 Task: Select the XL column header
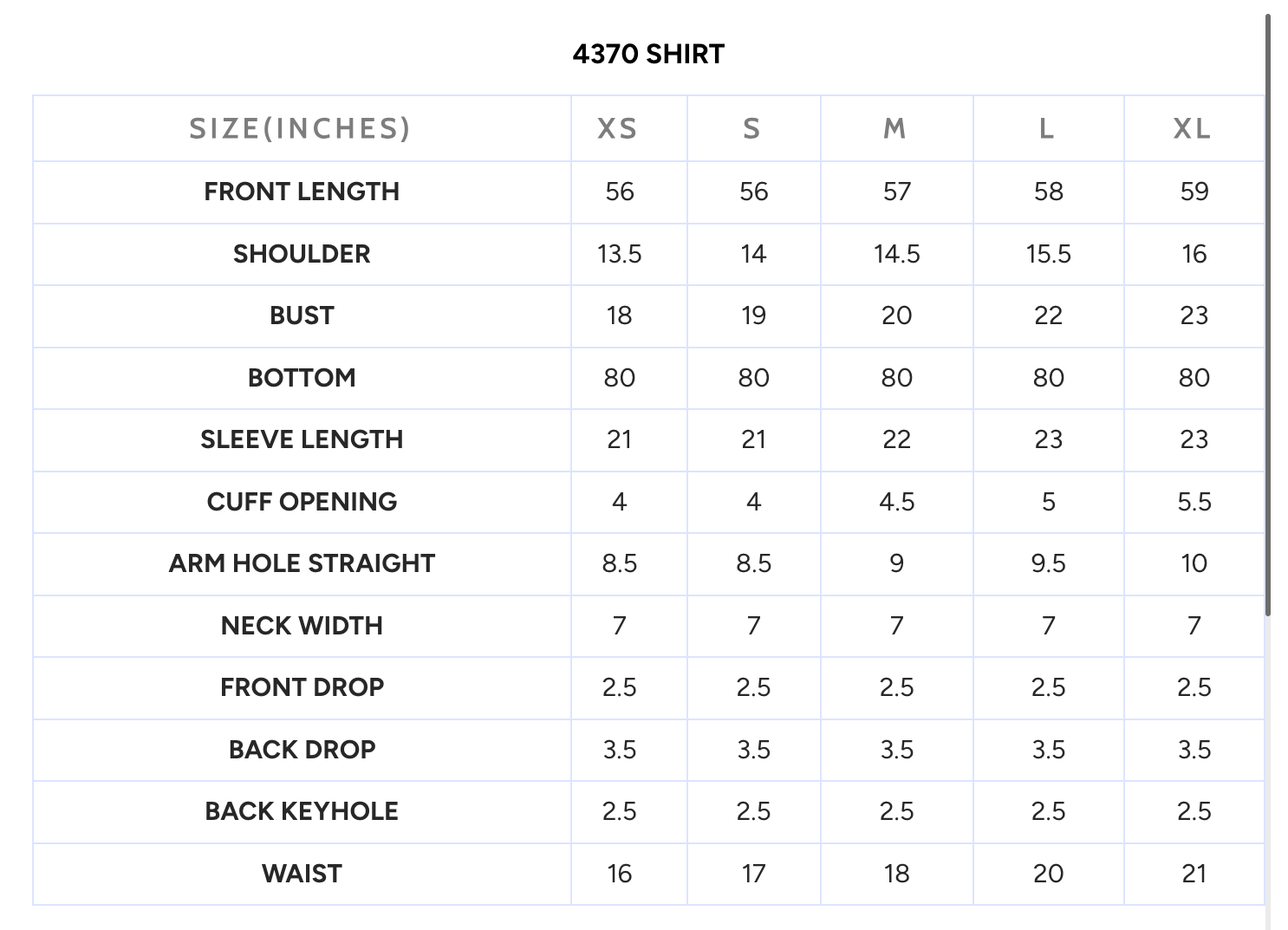click(1193, 129)
